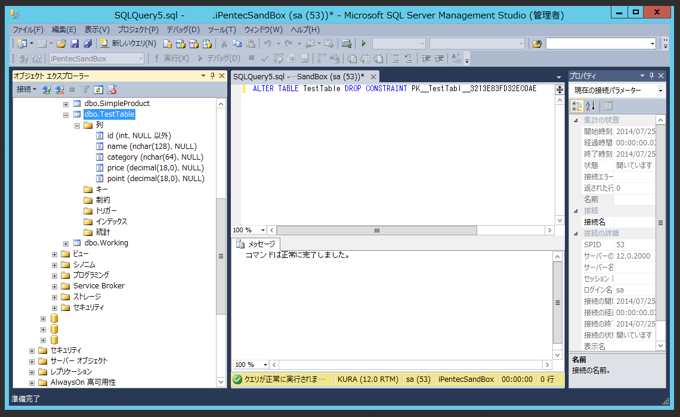The height and width of the screenshot is (417, 680).
Task: Click the Decrease Indent toolbar icon
Action: 426,59
